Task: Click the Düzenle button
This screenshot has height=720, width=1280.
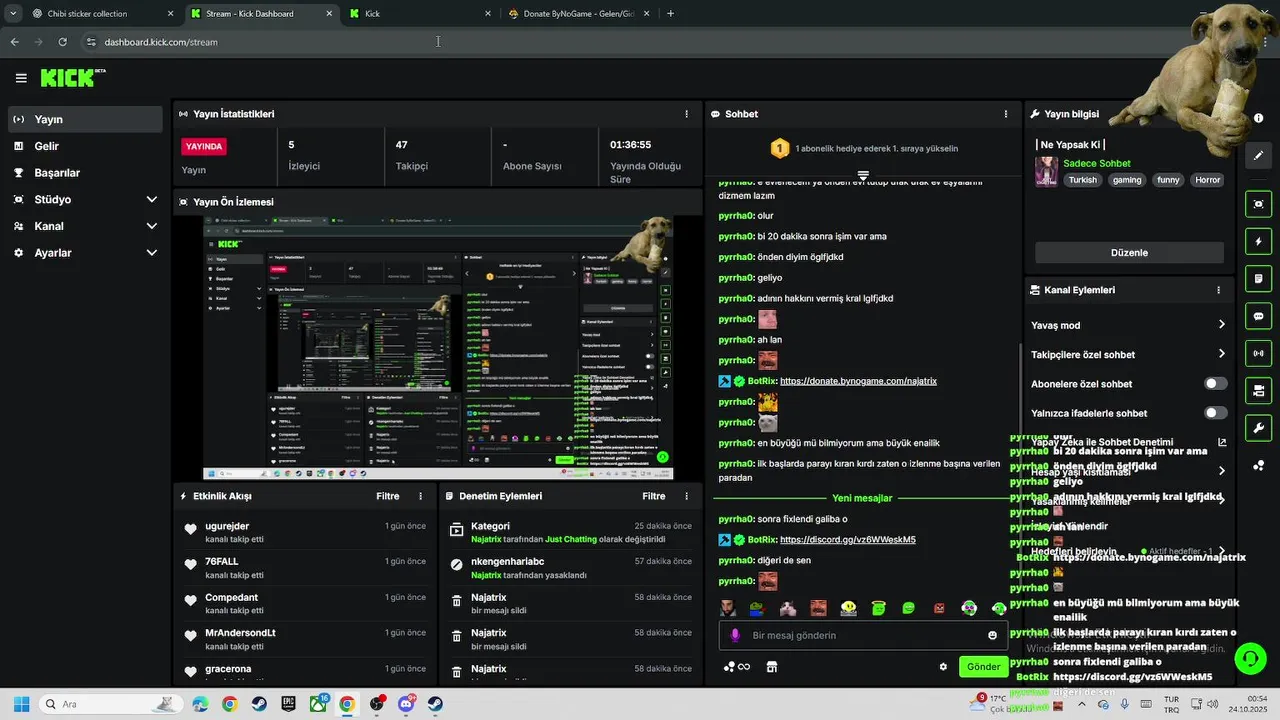Action: pyautogui.click(x=1129, y=253)
